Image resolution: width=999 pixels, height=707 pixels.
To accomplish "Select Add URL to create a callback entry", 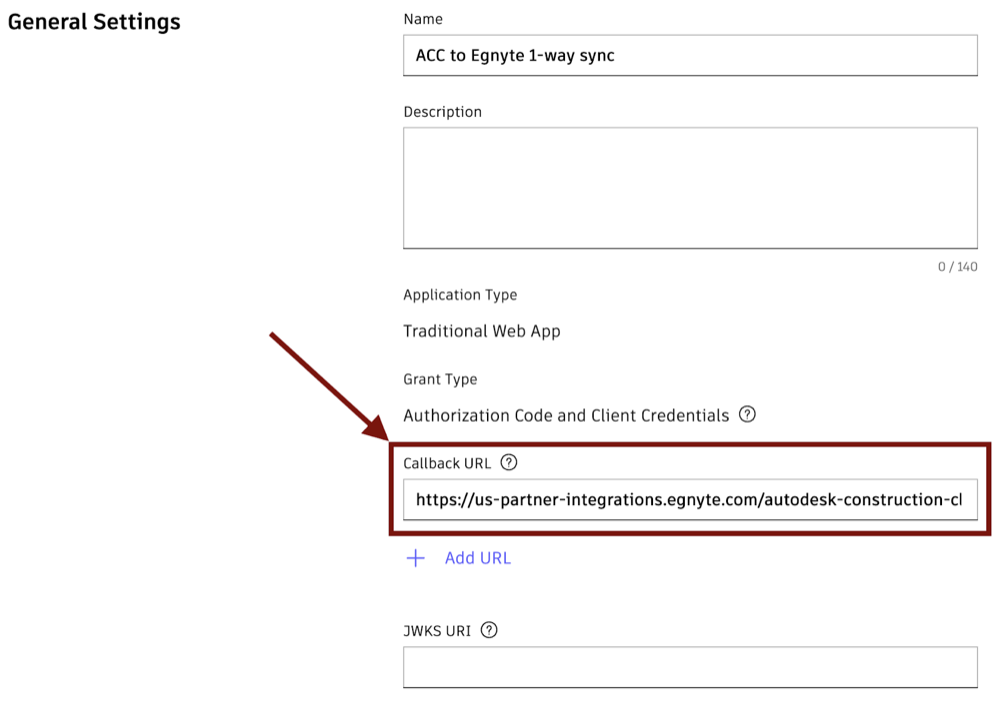I will (478, 558).
